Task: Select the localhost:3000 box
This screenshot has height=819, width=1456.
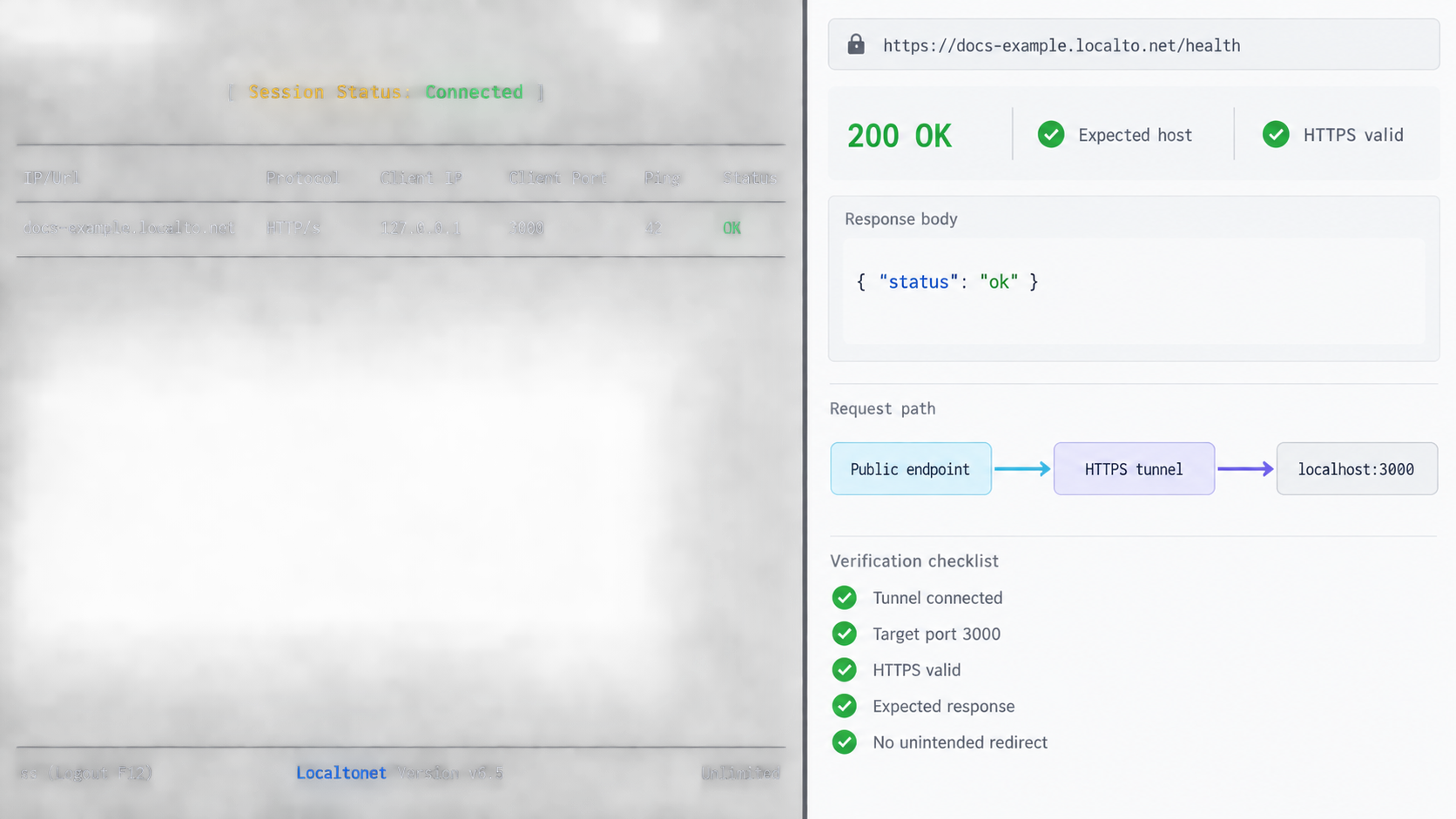Action: [x=1357, y=469]
